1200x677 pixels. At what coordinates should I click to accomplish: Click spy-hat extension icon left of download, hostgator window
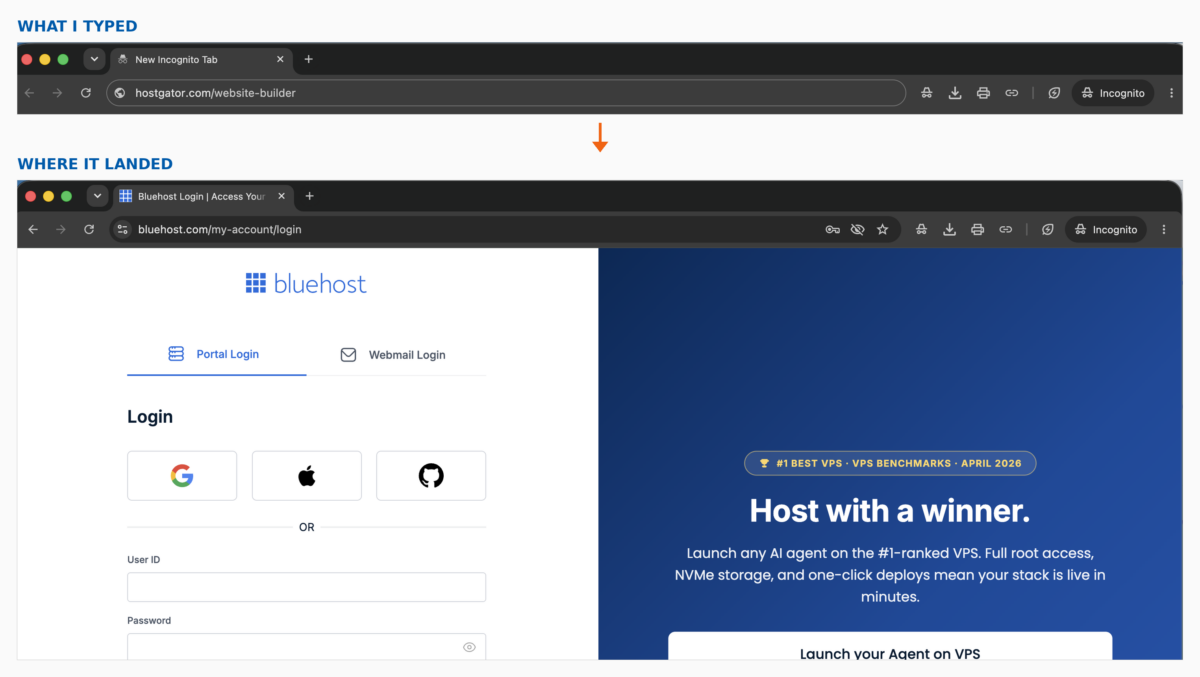pos(927,93)
